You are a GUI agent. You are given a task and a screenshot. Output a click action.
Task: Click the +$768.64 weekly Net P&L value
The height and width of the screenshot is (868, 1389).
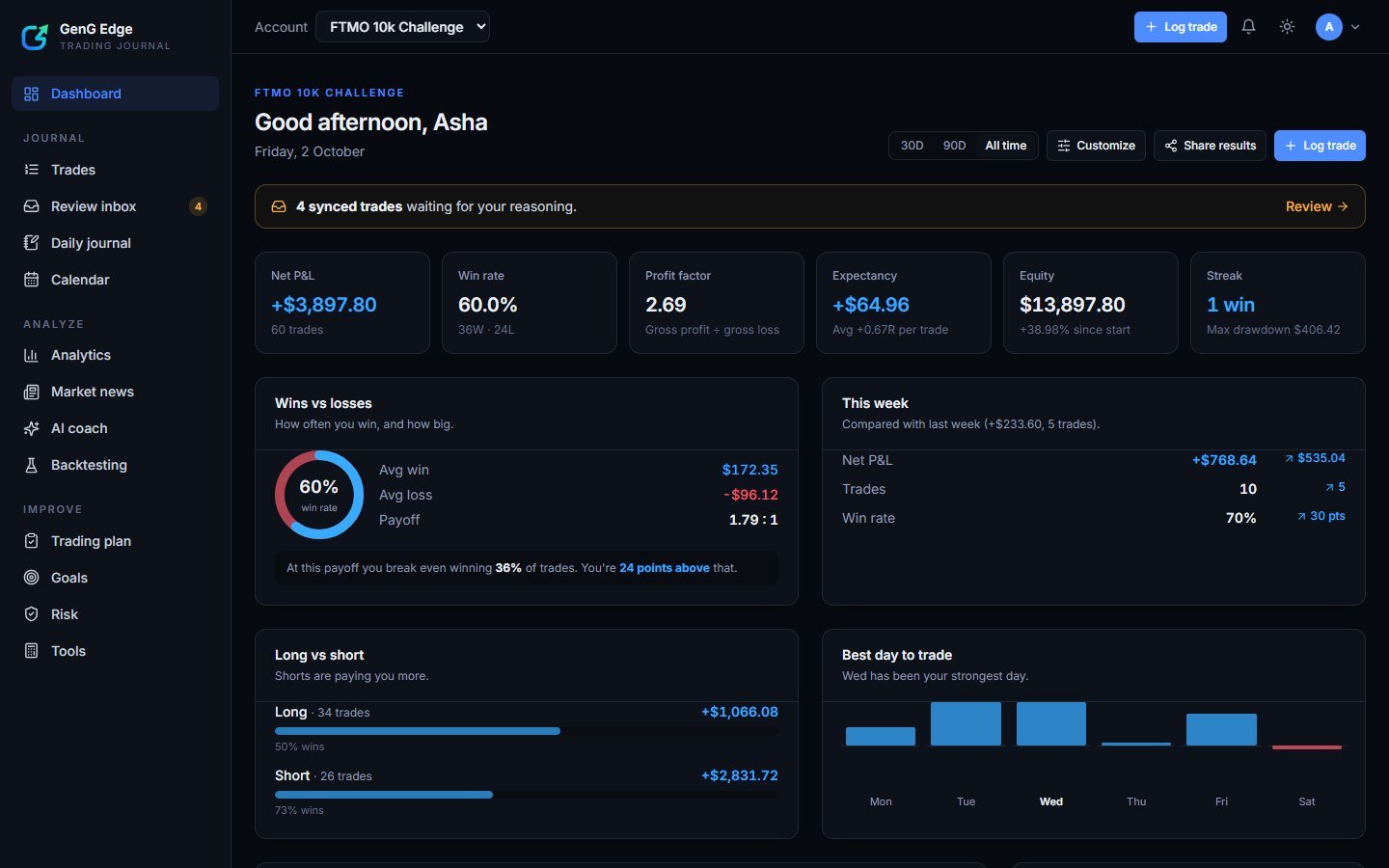click(x=1224, y=460)
